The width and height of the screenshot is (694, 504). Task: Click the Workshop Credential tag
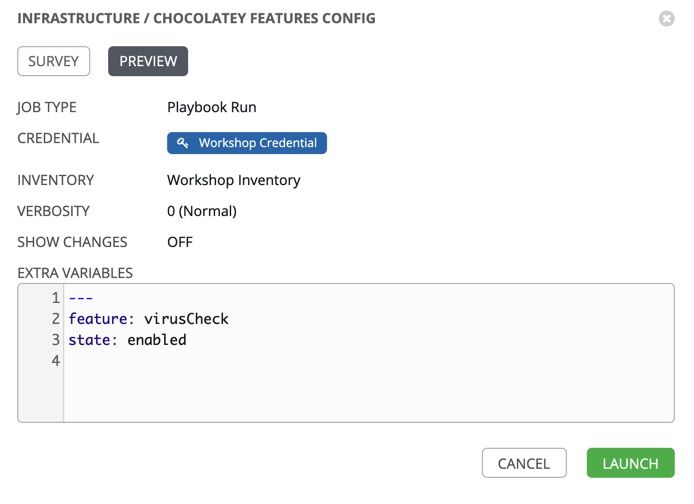click(x=247, y=143)
